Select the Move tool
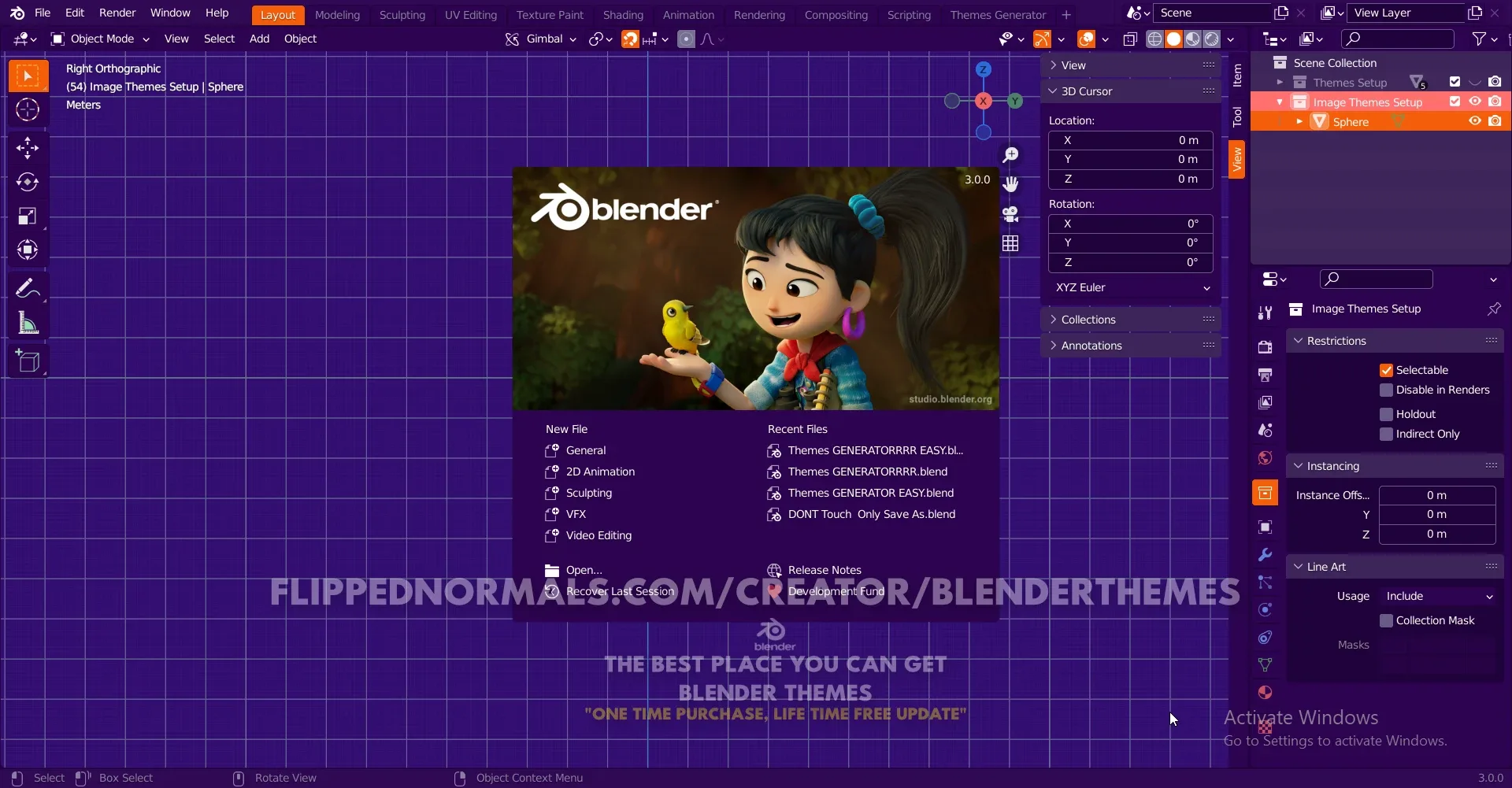The height and width of the screenshot is (788, 1512). pos(28,148)
